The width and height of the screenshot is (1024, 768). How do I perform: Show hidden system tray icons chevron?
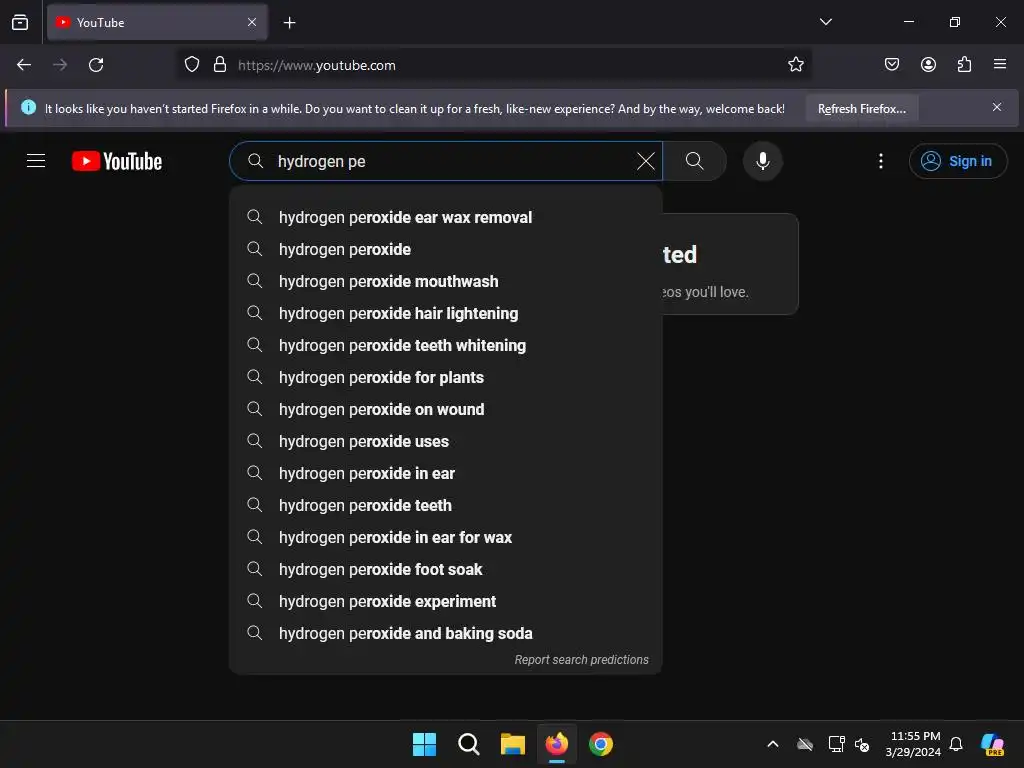coord(773,744)
